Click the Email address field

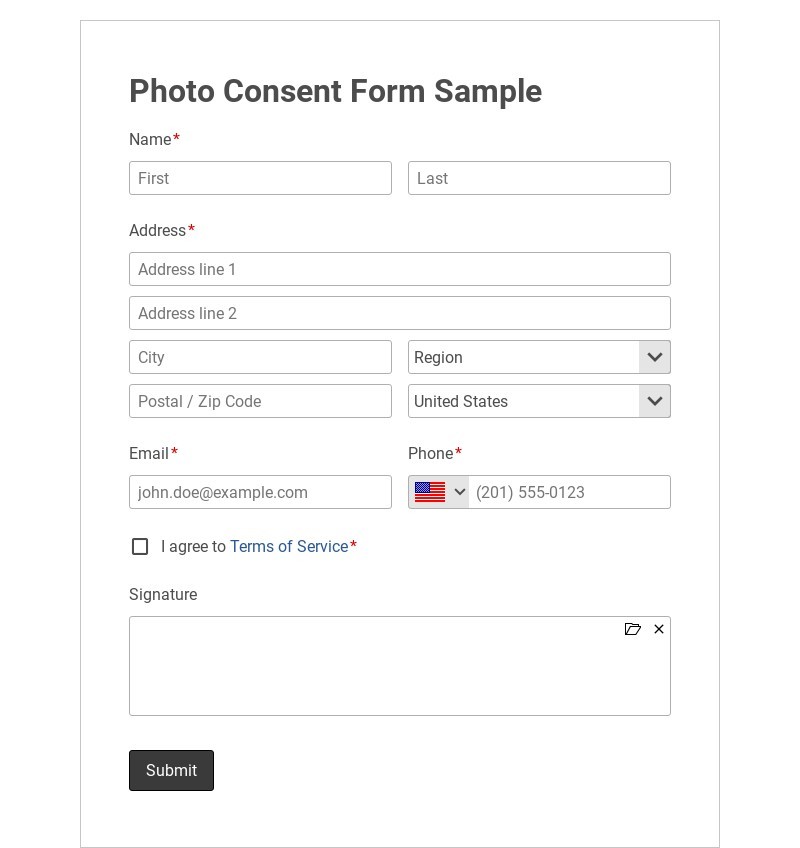(x=260, y=492)
